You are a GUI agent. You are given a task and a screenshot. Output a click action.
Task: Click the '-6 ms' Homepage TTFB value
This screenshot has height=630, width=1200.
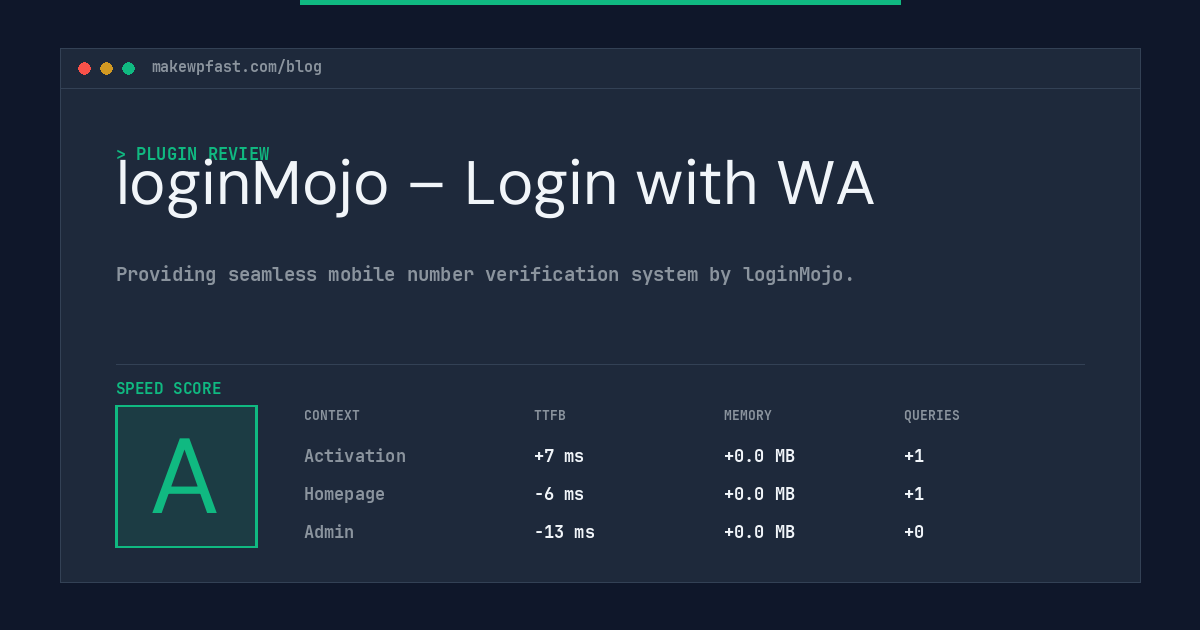click(559, 494)
